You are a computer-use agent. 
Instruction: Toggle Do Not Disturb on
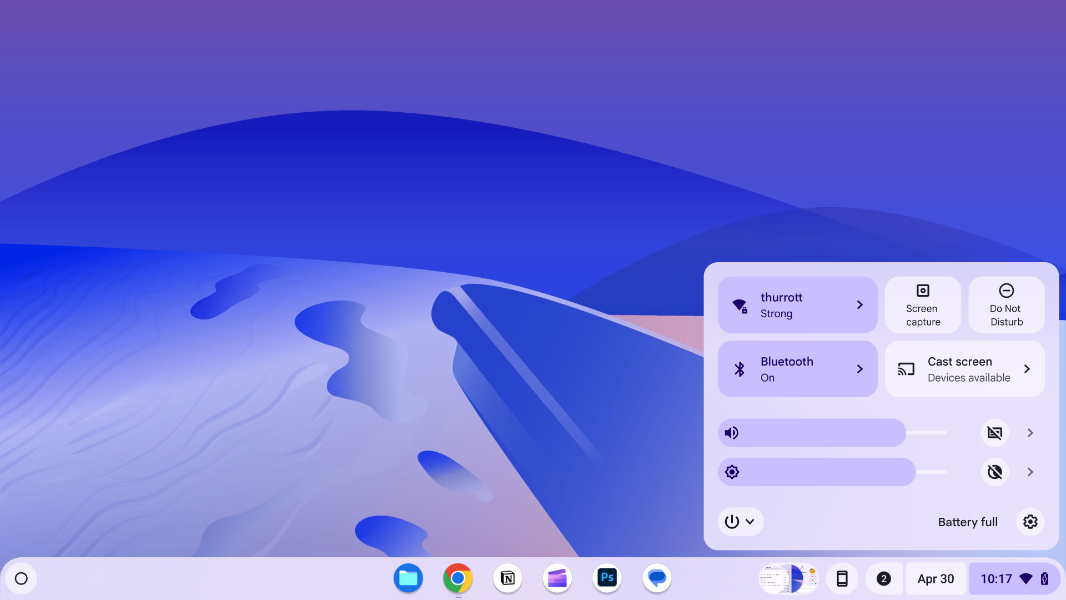(x=1006, y=305)
